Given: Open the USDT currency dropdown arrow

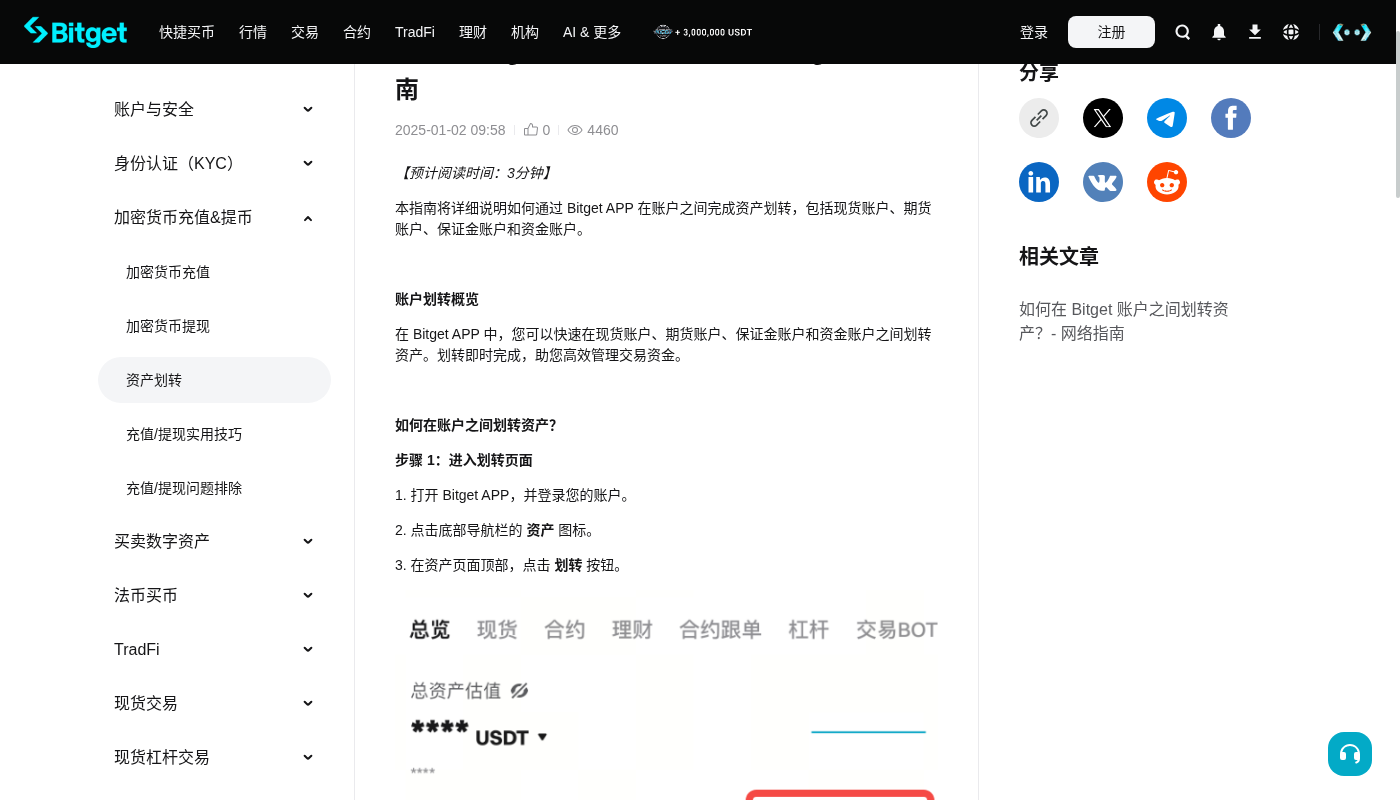Looking at the screenshot, I should click(543, 737).
